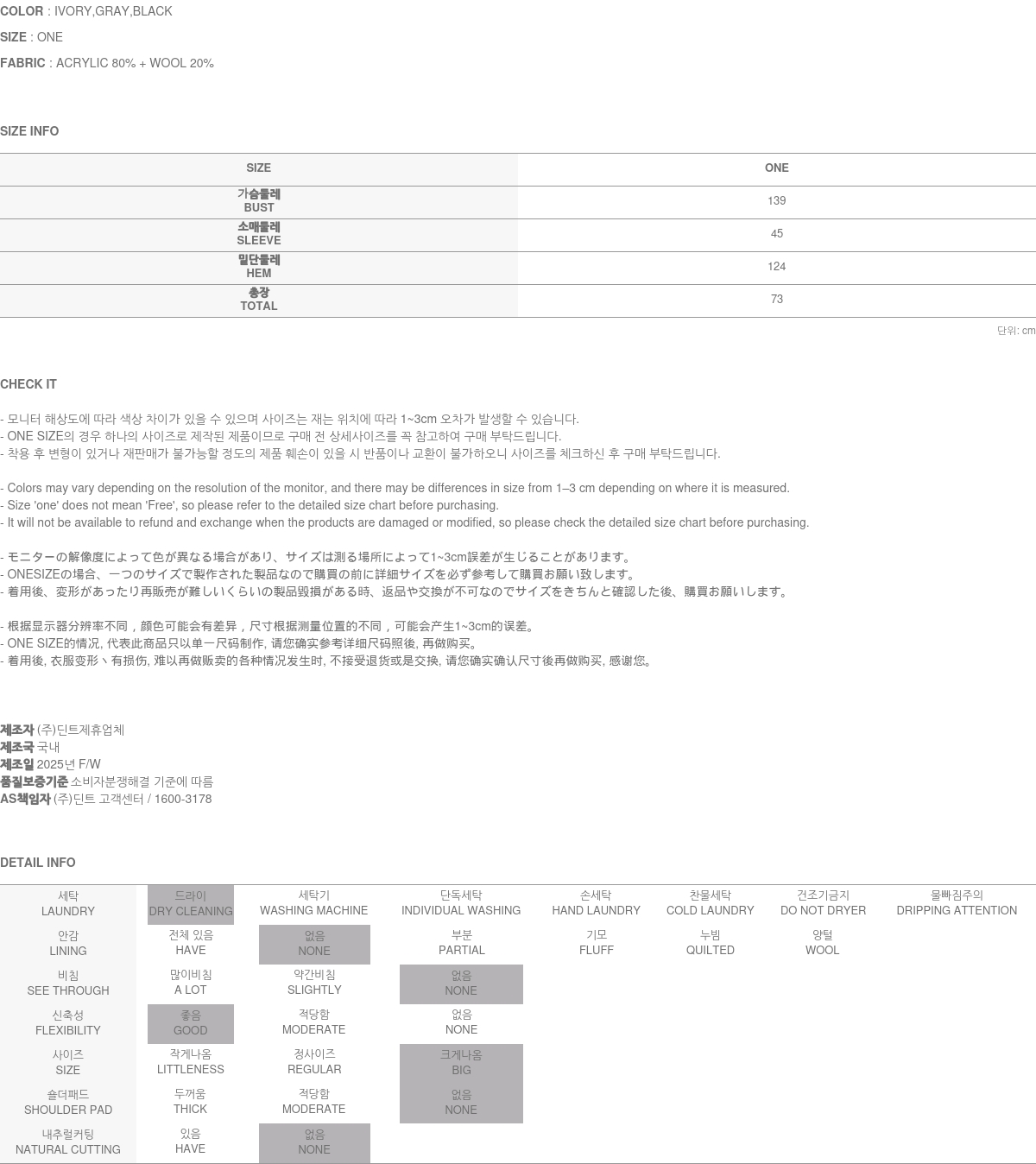Image resolution: width=1036 pixels, height=1164 pixels.
Task: Click the DETAIL INFO heading
Action: pos(38,863)
